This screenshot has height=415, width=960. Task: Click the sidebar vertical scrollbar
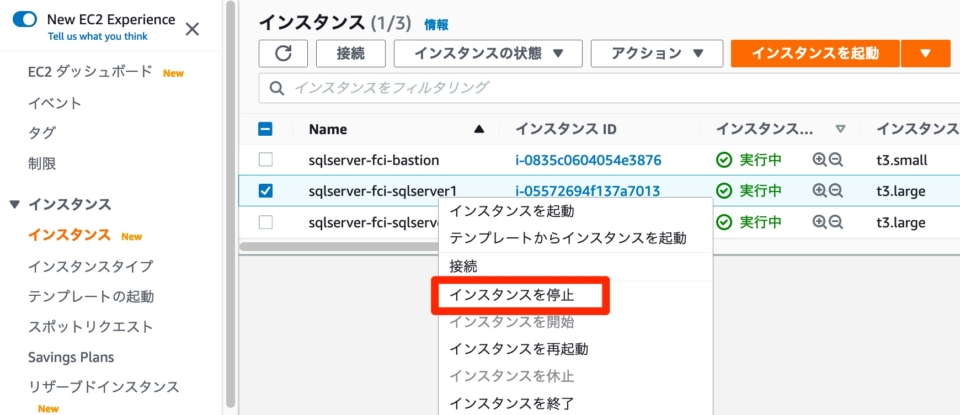point(230,204)
